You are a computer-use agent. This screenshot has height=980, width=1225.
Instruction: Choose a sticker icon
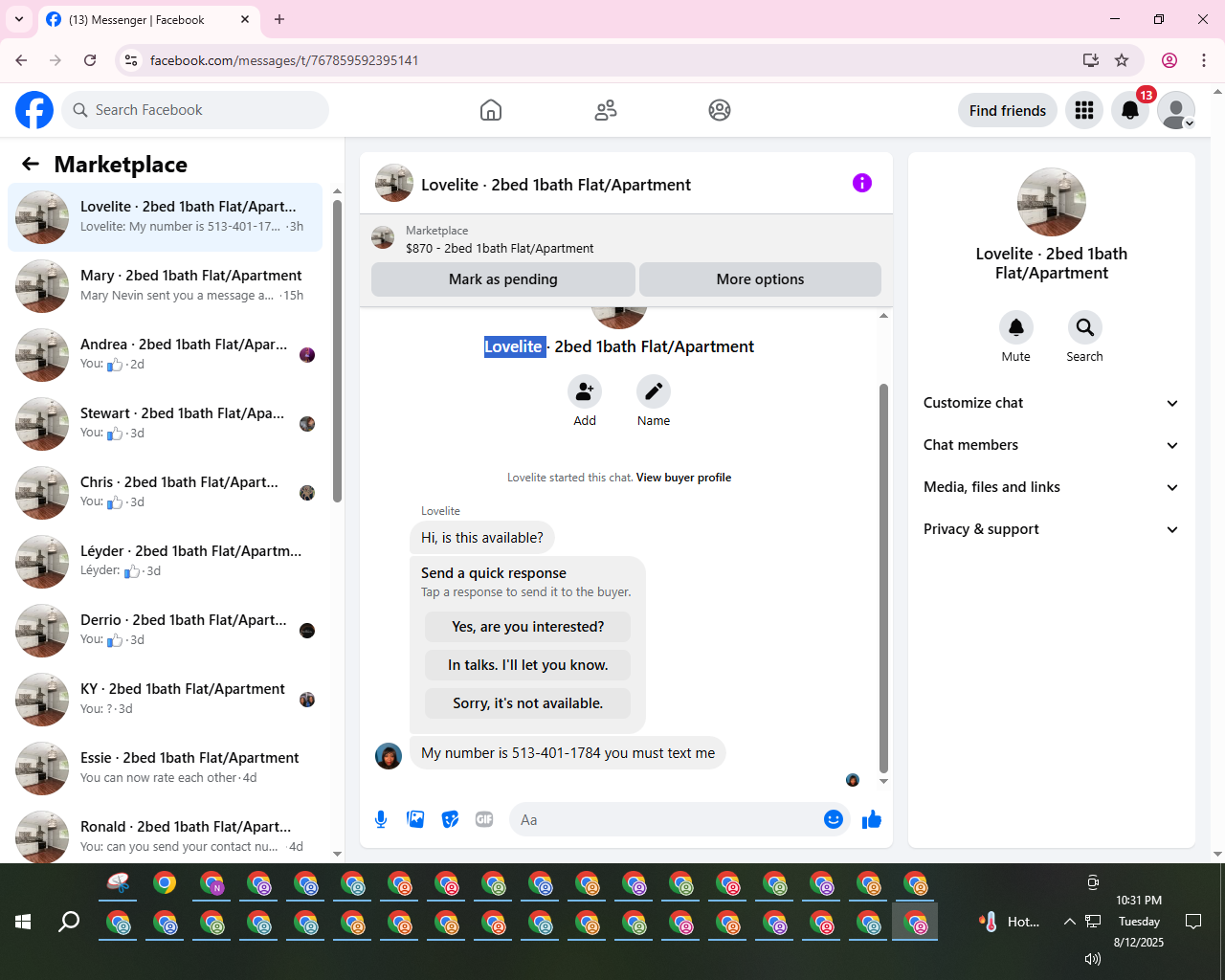pos(450,819)
